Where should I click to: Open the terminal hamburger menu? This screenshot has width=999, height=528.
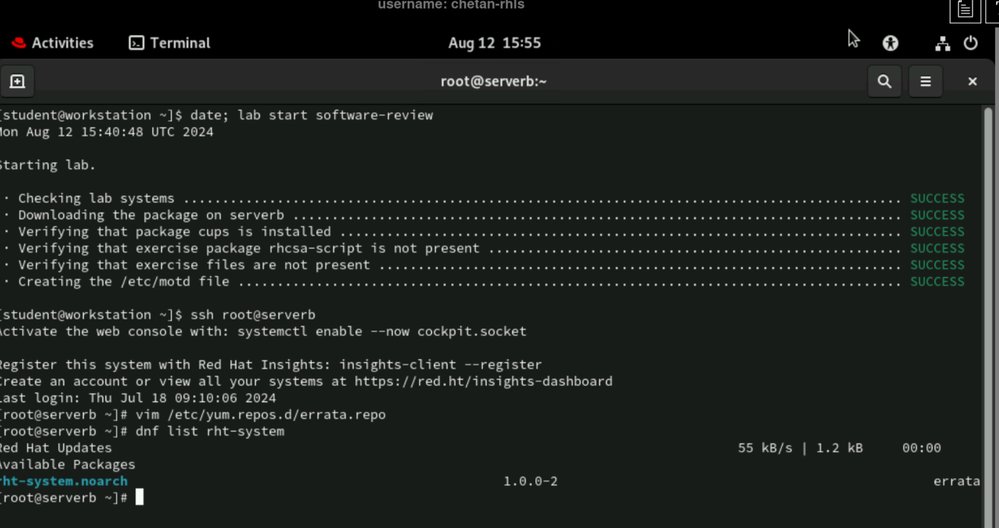[x=925, y=81]
